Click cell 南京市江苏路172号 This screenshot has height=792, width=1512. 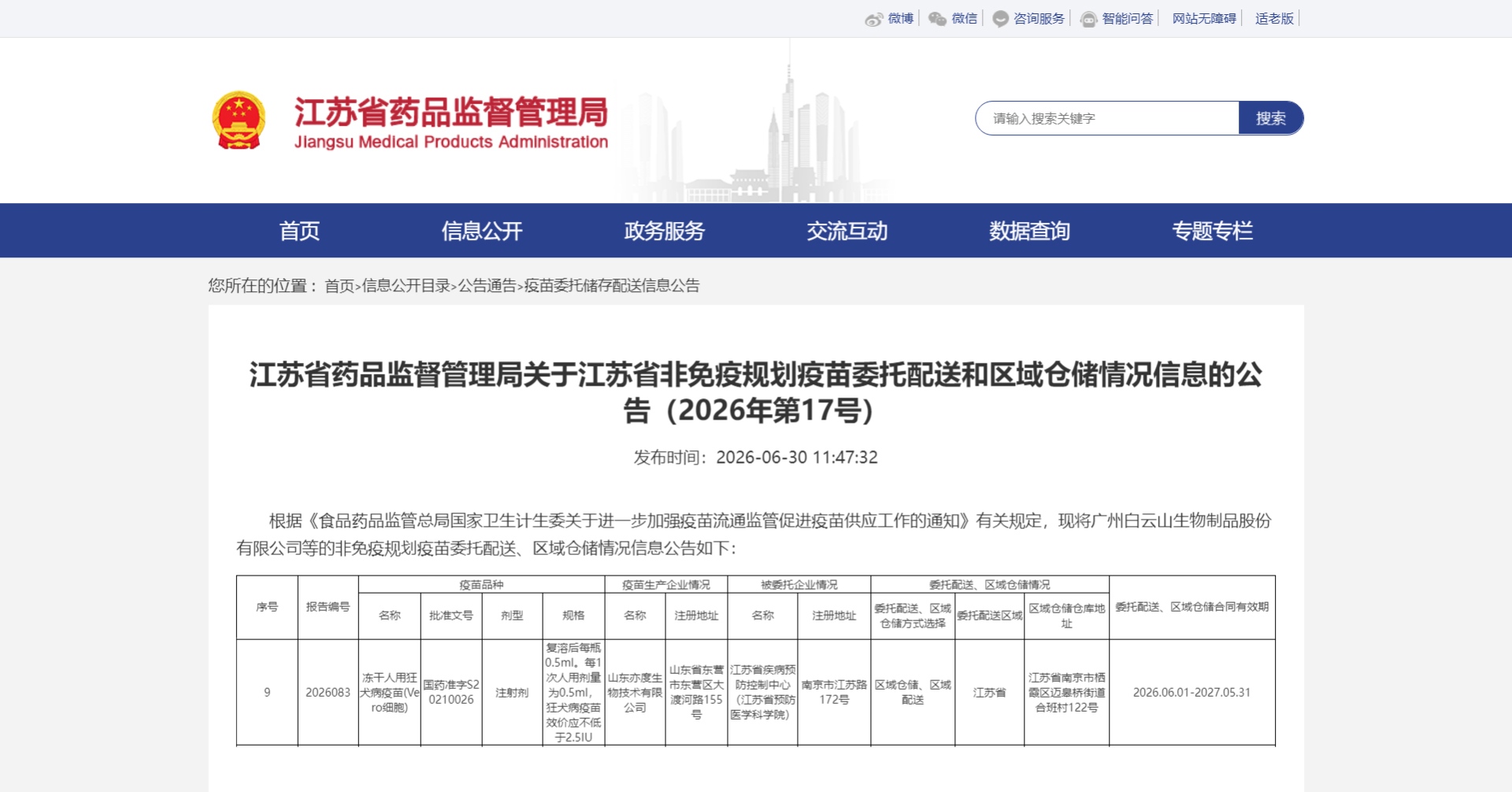(x=834, y=693)
